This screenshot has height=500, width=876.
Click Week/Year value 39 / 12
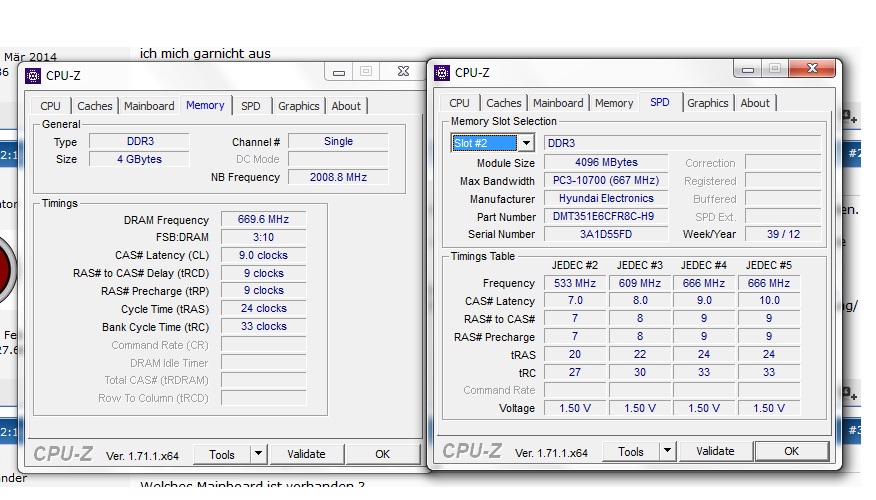pos(783,234)
